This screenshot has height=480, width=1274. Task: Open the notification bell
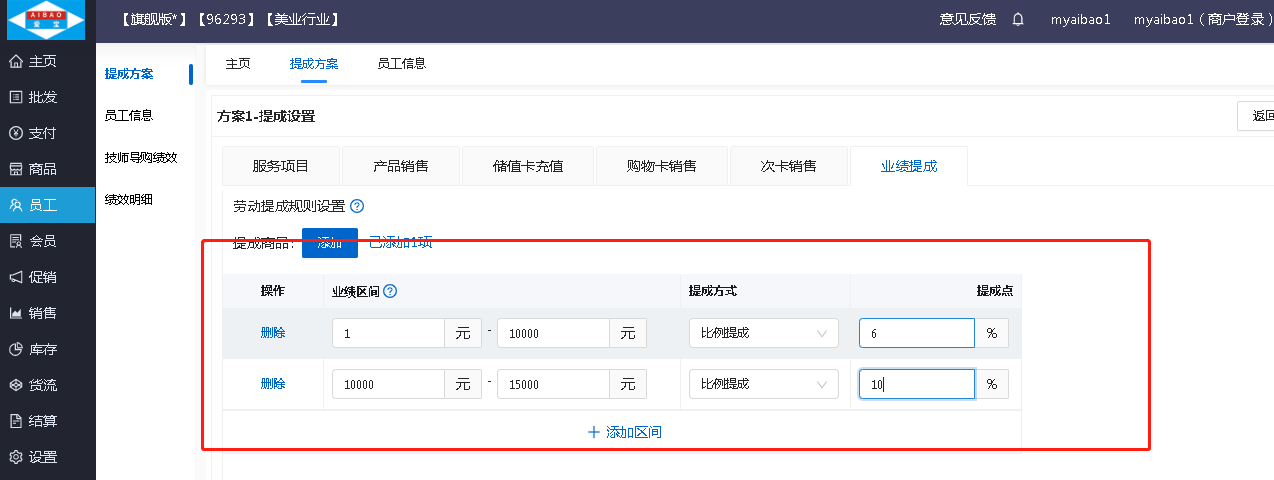1018,19
